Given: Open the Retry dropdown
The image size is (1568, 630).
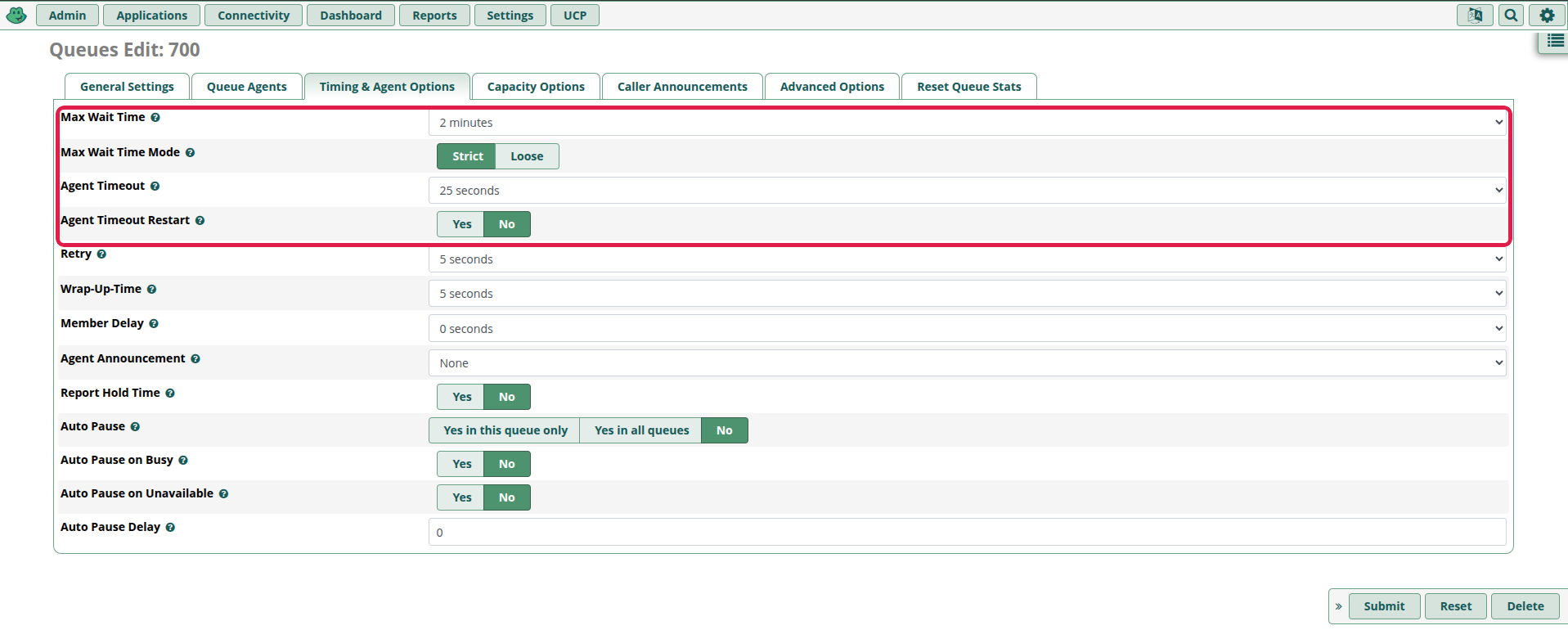Looking at the screenshot, I should (x=968, y=259).
